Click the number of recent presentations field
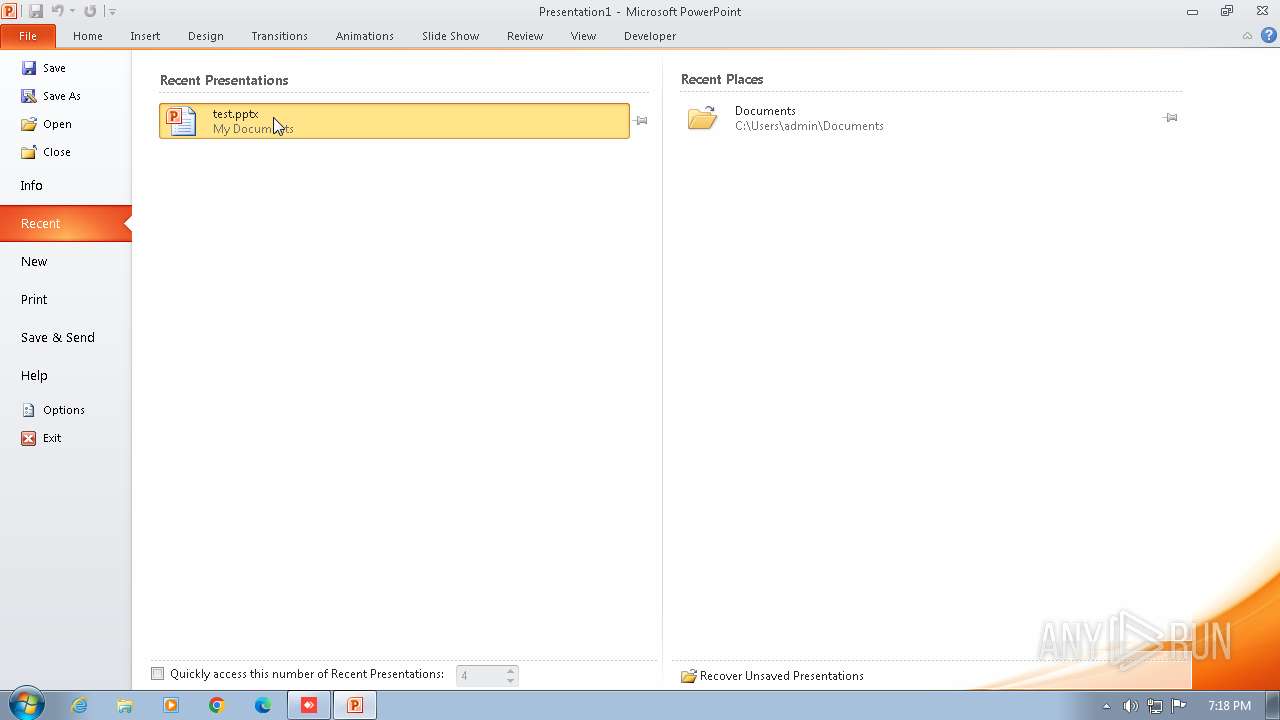The image size is (1280, 720). pos(480,676)
